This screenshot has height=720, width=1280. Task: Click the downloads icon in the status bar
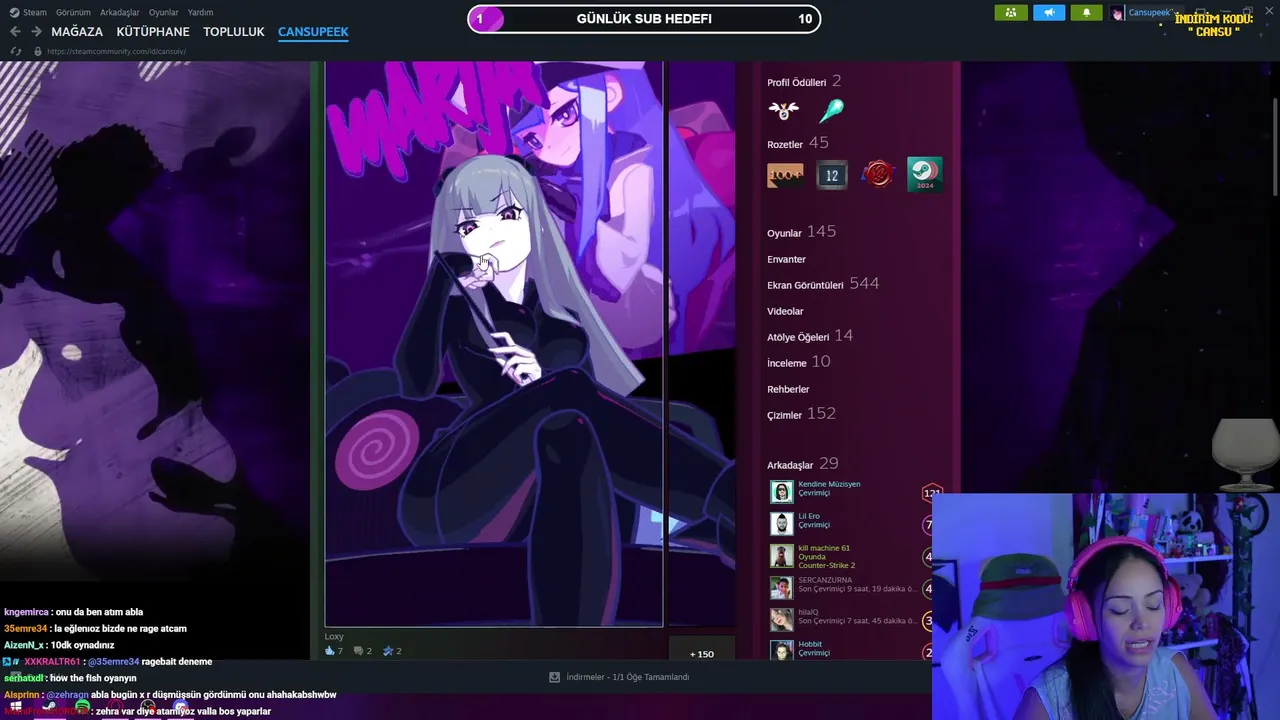[554, 677]
